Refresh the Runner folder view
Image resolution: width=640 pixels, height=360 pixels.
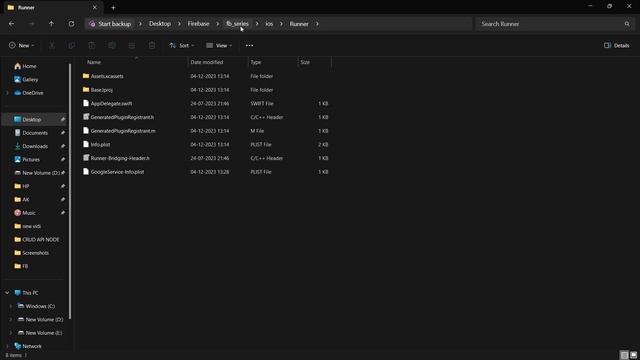pos(71,24)
